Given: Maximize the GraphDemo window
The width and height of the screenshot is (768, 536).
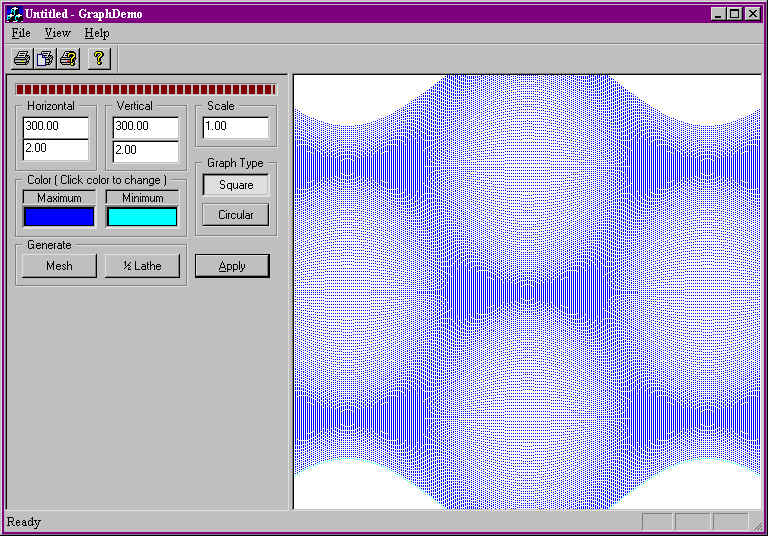Looking at the screenshot, I should tap(735, 14).
